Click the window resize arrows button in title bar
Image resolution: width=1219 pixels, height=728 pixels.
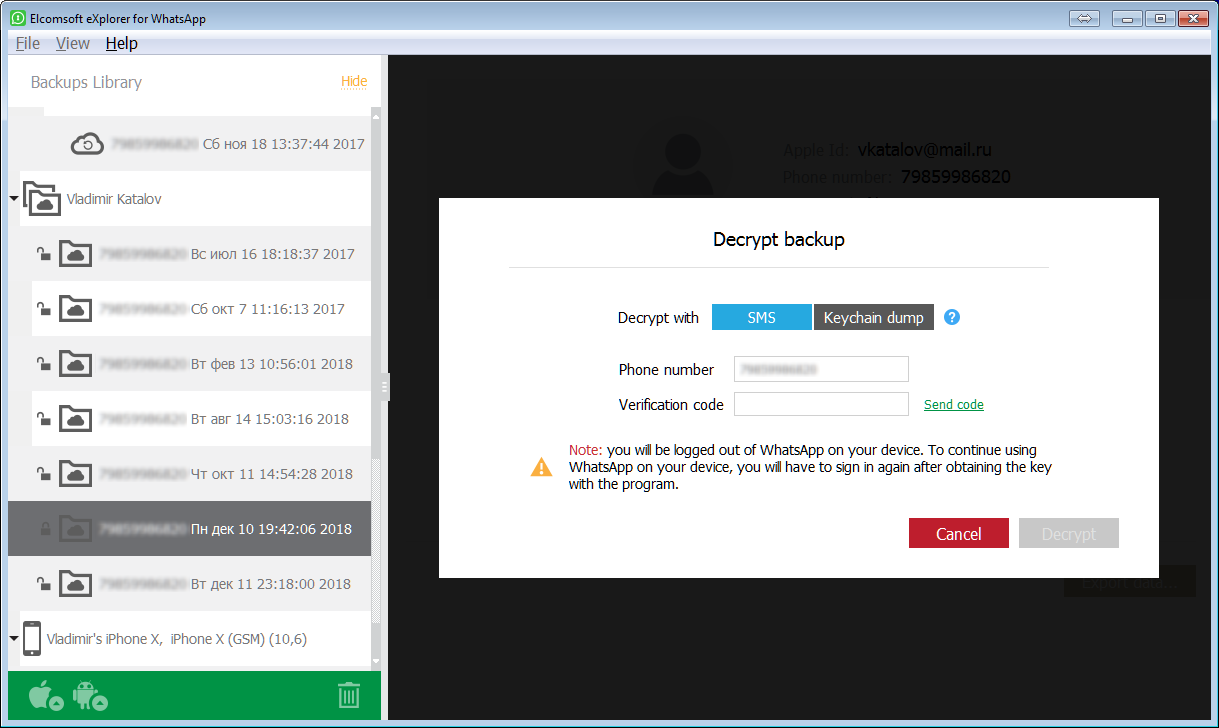click(1084, 18)
